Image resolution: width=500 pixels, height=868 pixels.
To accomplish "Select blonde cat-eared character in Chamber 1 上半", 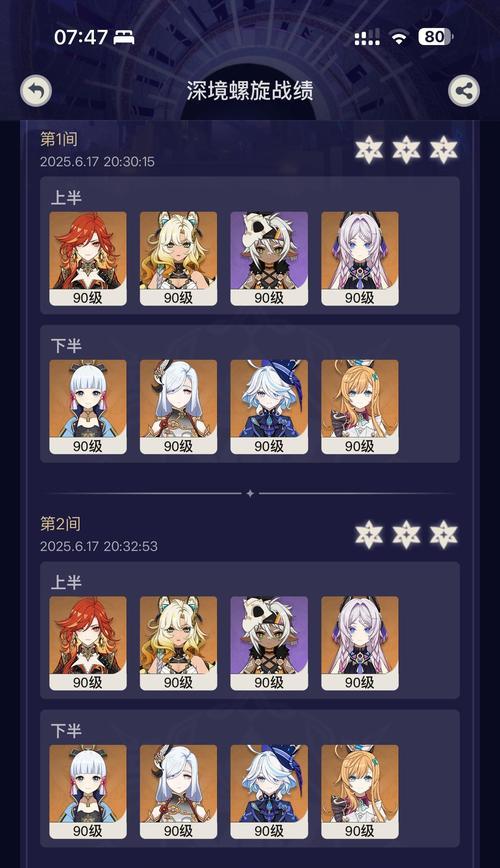I will (178, 259).
